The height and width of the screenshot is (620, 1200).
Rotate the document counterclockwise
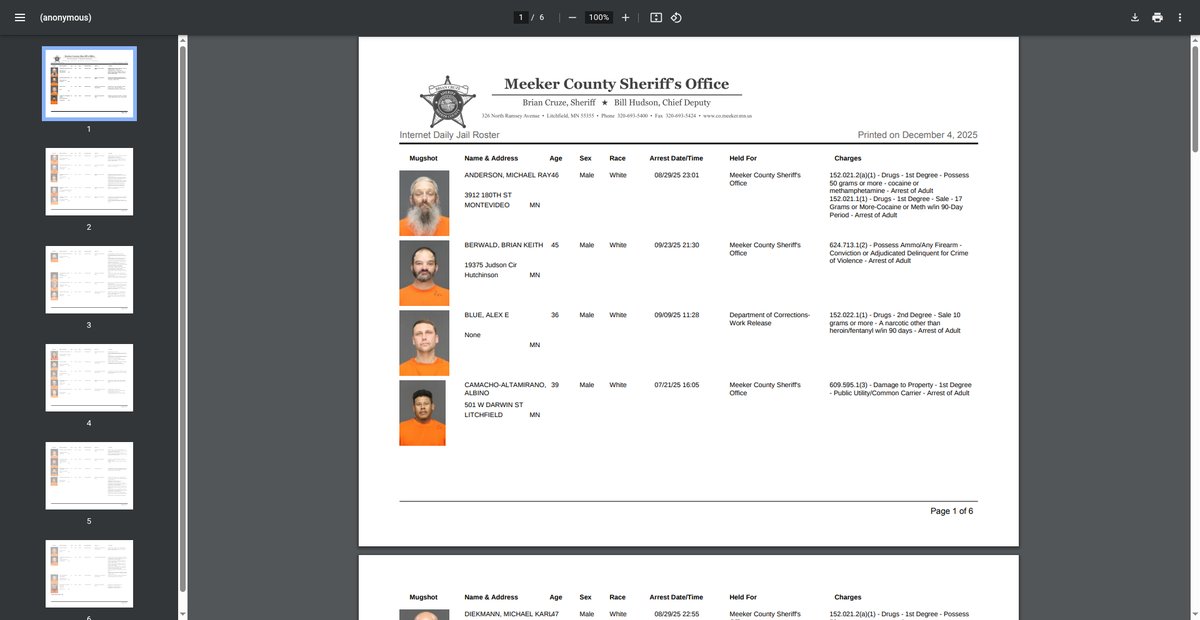(x=677, y=17)
